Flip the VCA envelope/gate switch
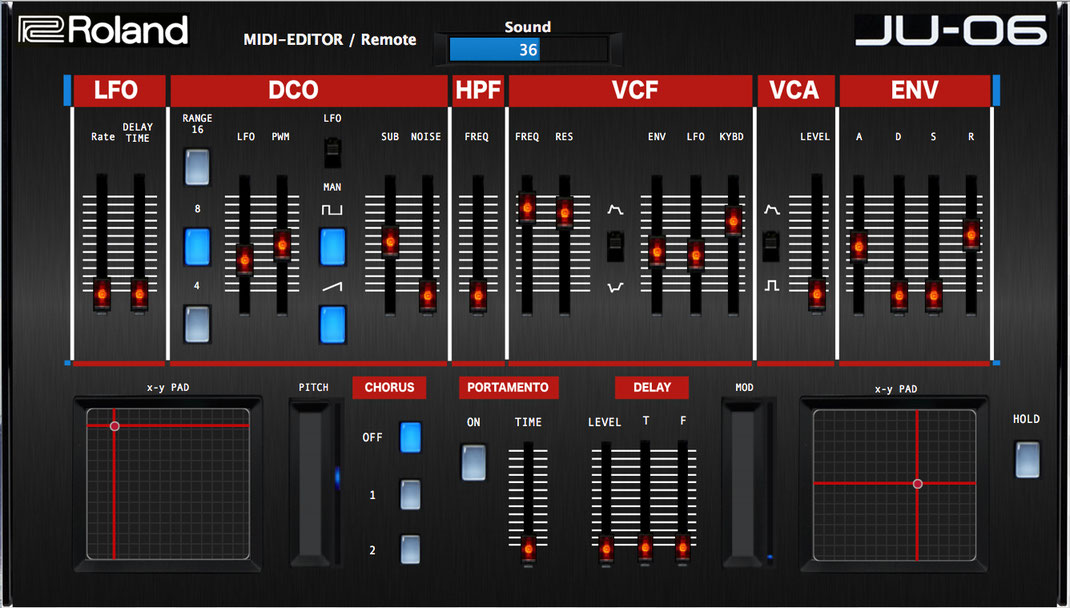This screenshot has height=608, width=1070. [771, 246]
